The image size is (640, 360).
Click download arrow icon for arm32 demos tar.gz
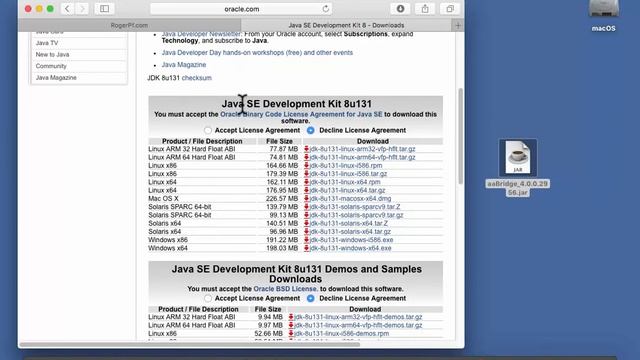point(291,317)
